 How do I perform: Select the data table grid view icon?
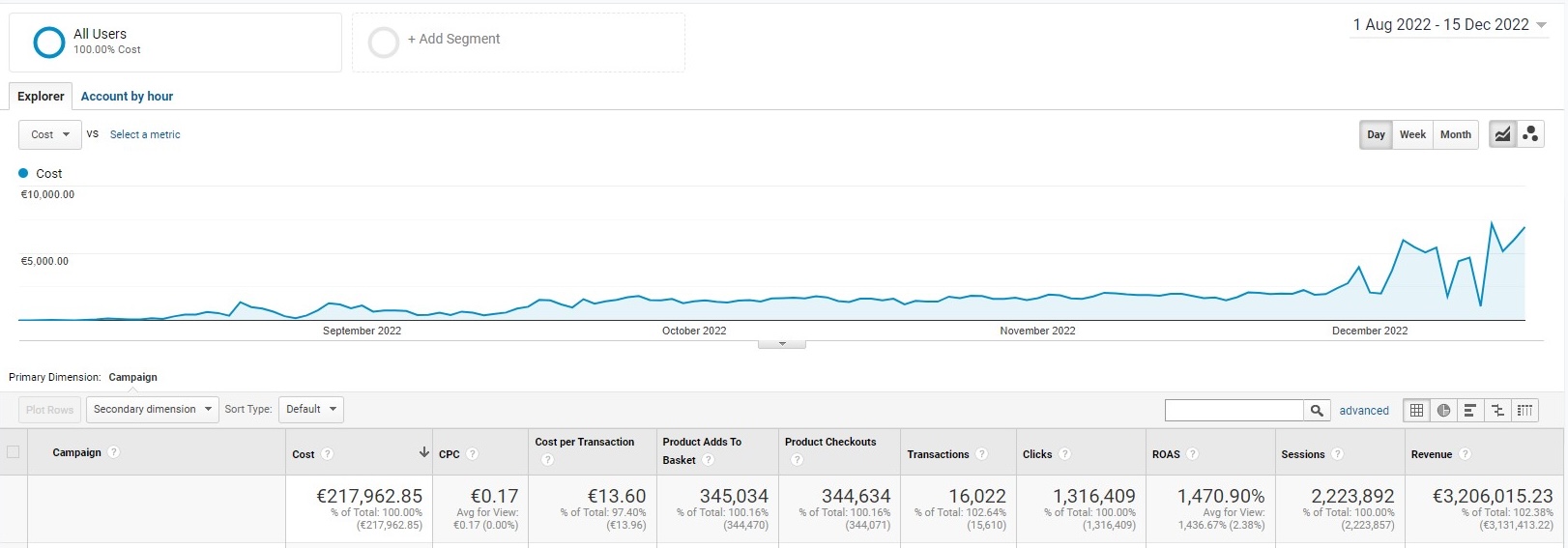click(x=1416, y=411)
